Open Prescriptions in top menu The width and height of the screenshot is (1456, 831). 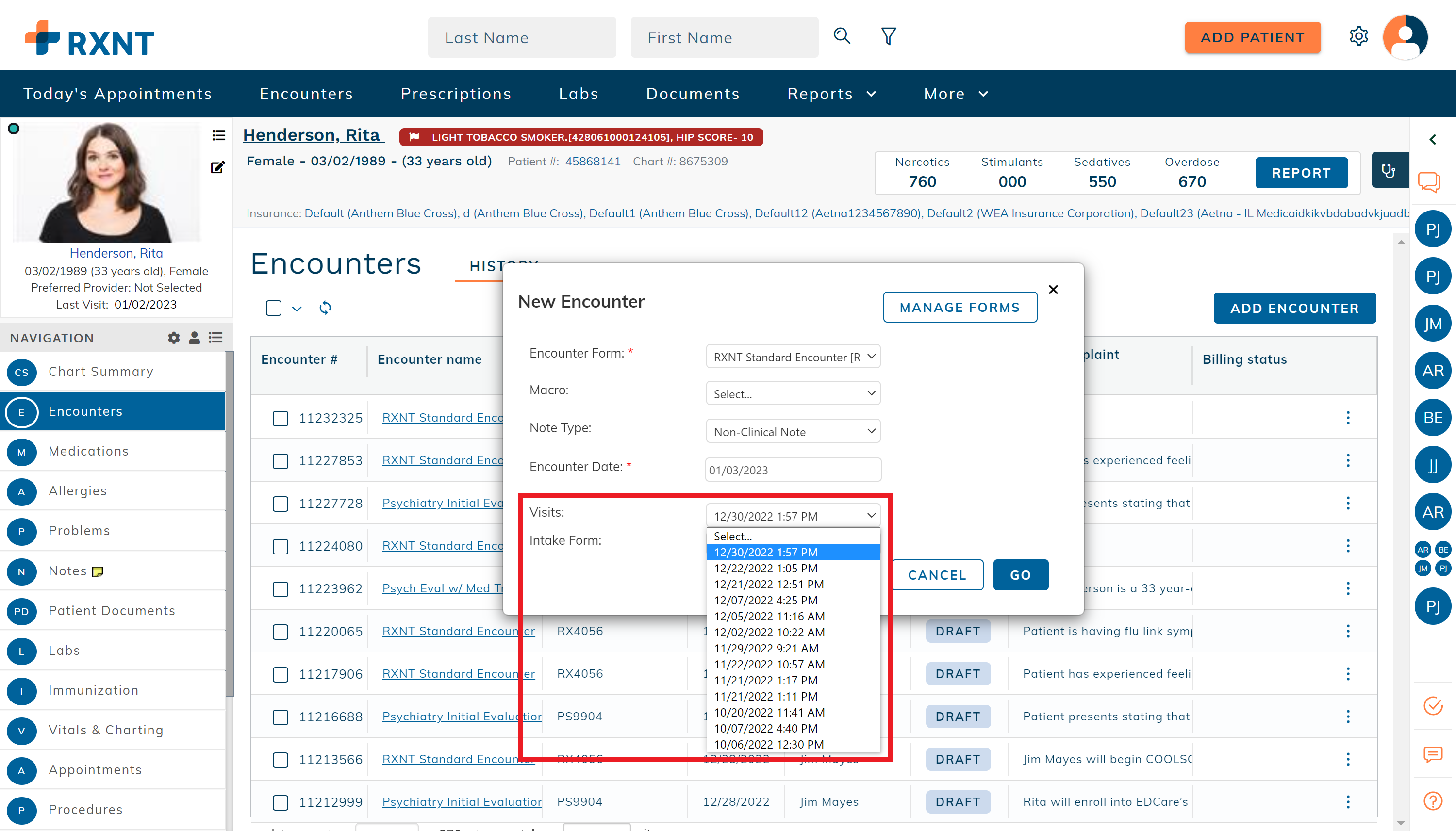coord(456,94)
